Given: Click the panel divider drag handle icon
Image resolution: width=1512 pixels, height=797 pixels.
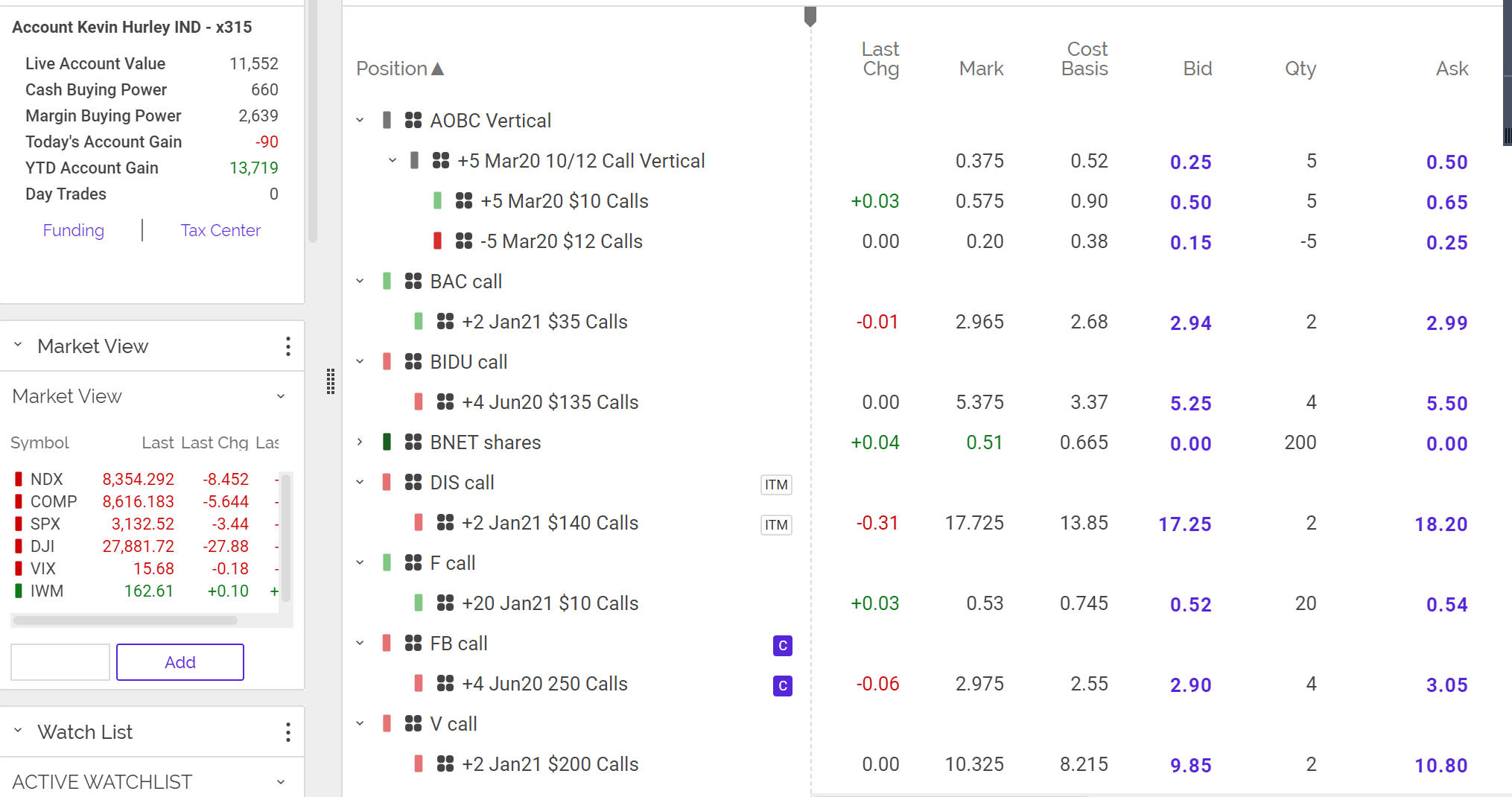Looking at the screenshot, I should click(x=331, y=381).
